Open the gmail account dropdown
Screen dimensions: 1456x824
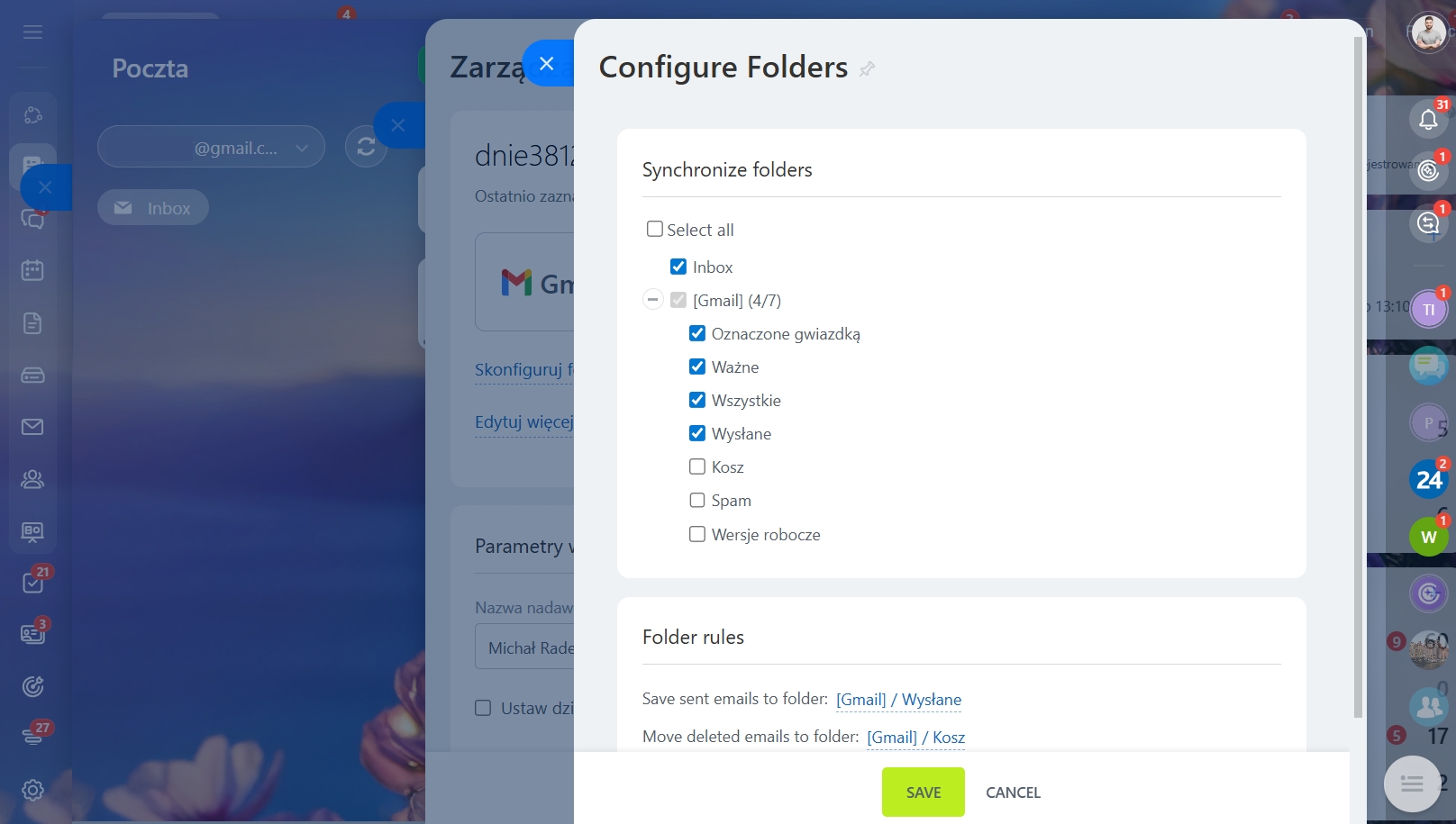211,147
